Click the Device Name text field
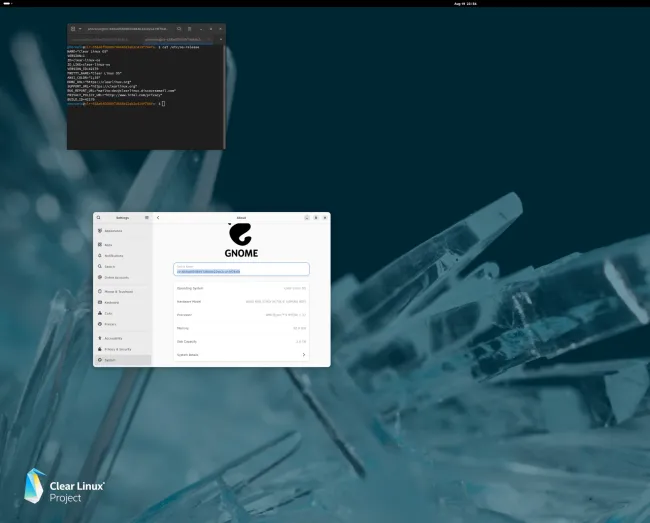The height and width of the screenshot is (523, 650). click(241, 269)
